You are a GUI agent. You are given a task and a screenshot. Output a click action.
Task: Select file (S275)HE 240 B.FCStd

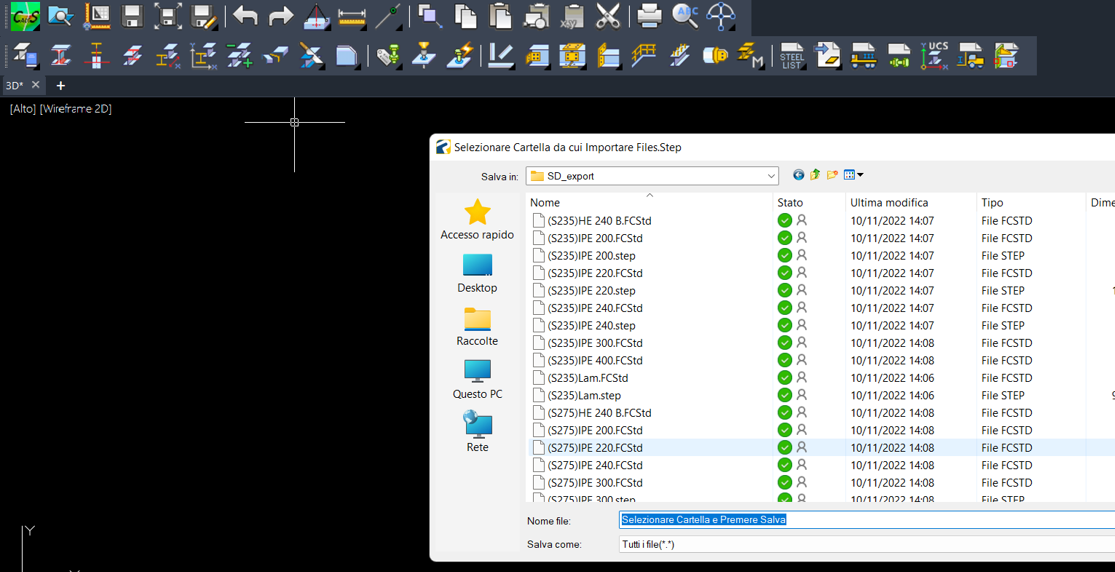click(599, 413)
